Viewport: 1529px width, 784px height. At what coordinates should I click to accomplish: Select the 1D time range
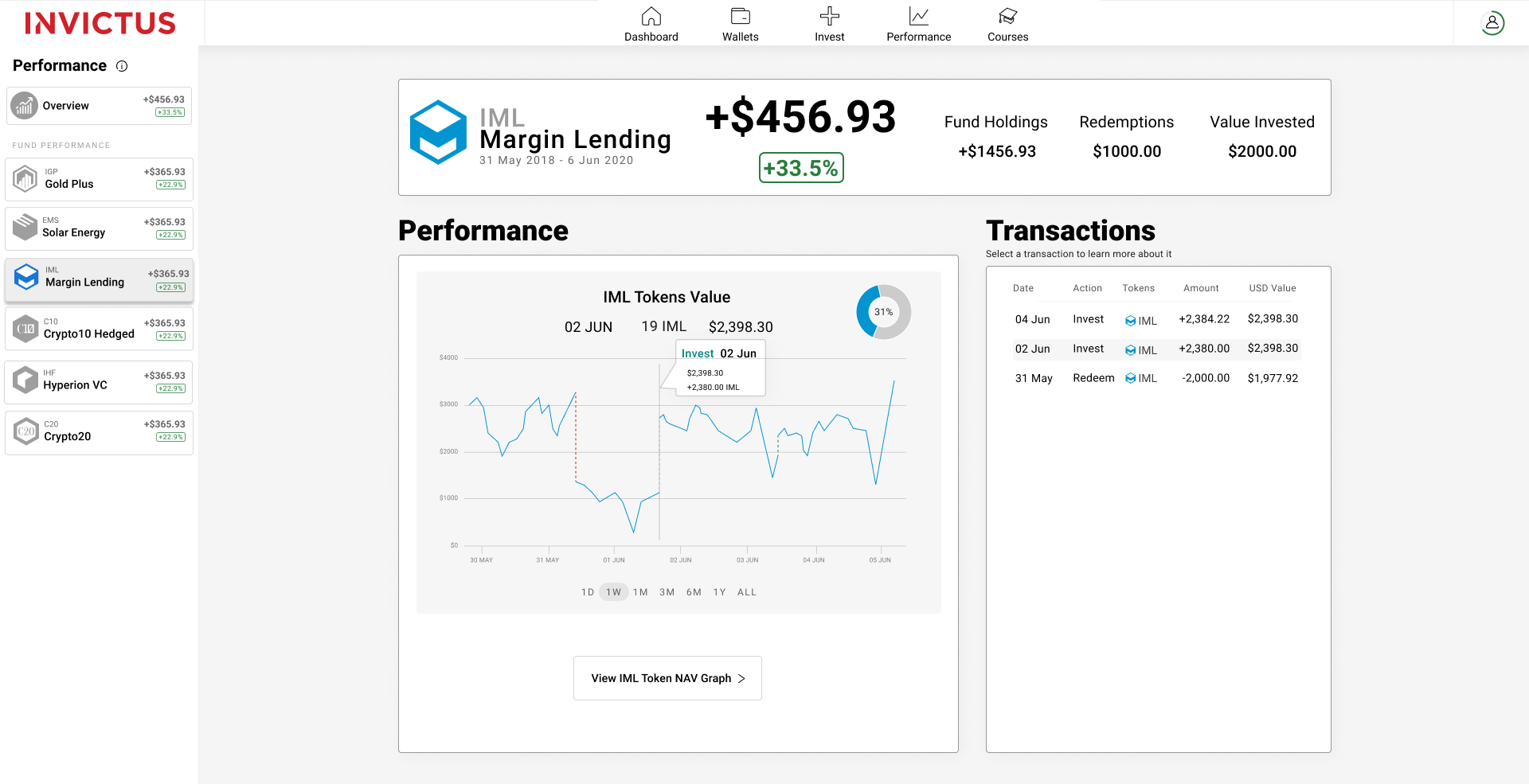588,592
